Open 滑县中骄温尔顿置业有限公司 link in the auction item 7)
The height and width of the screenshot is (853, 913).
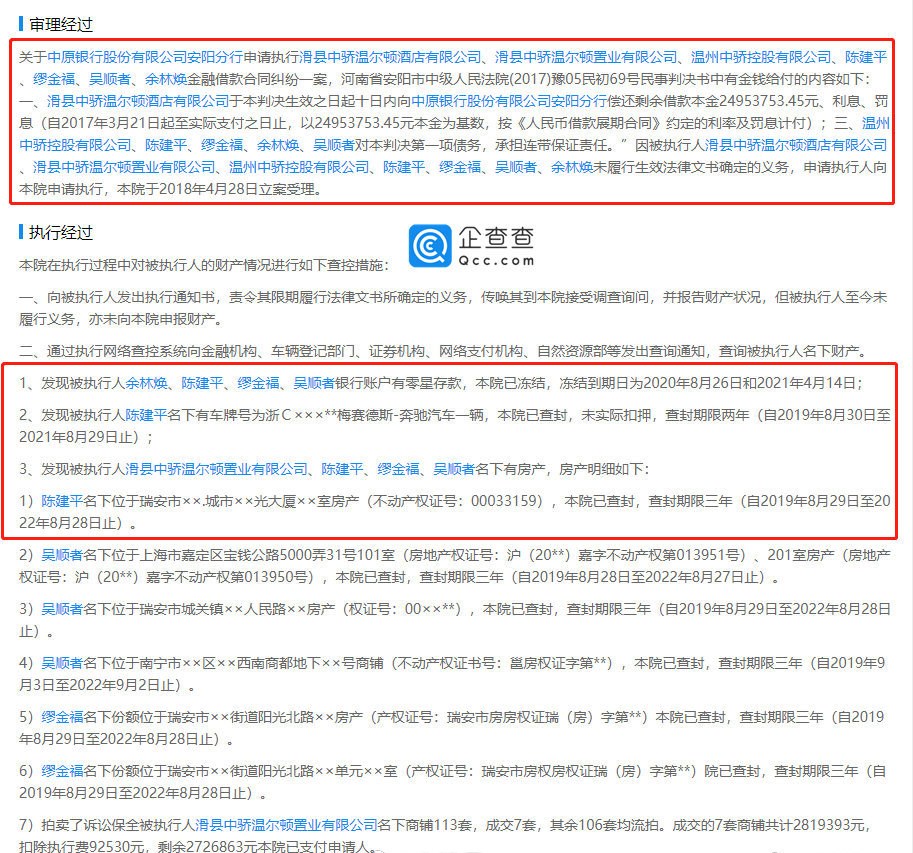(x=286, y=825)
